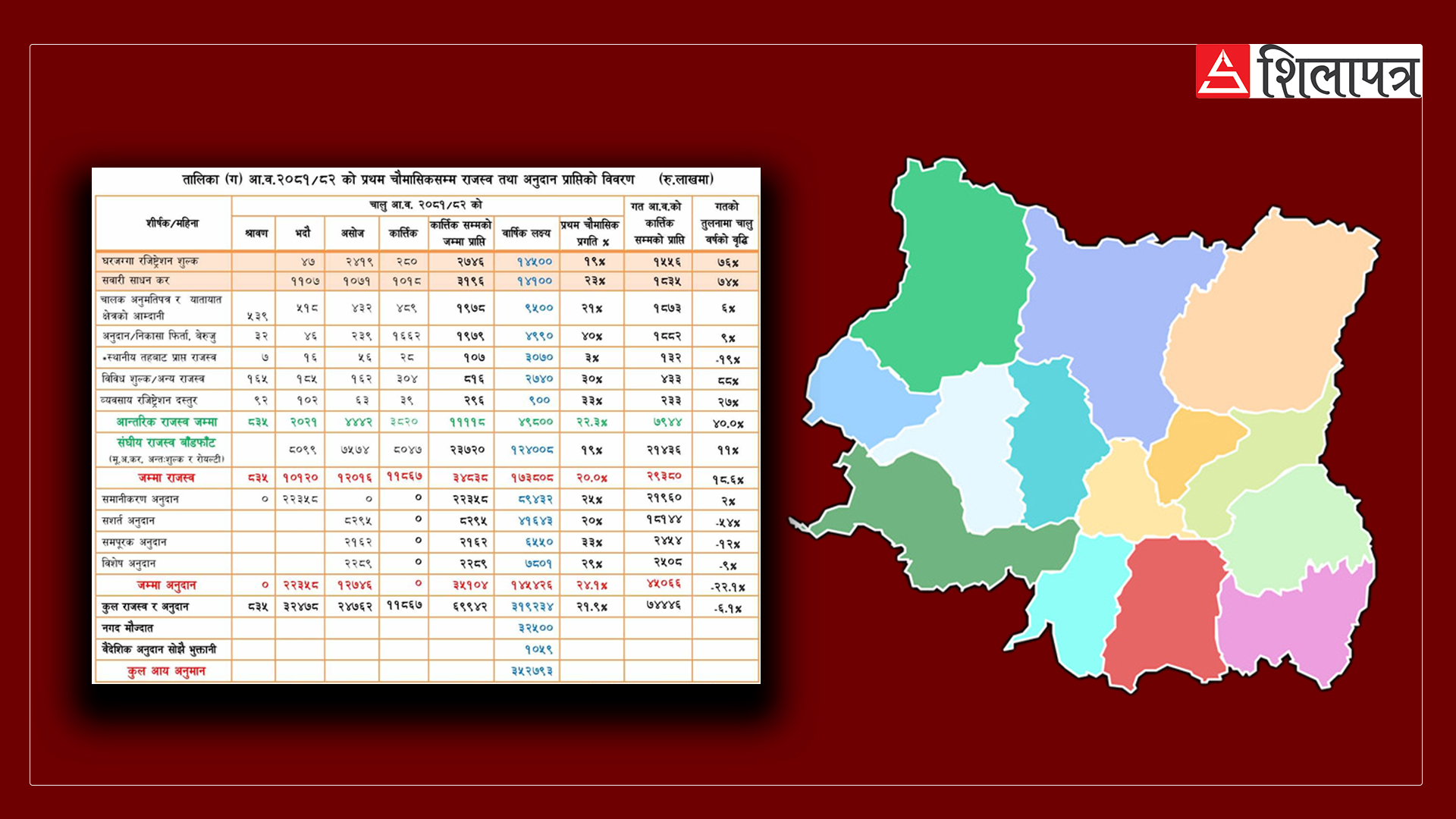Click the 'अनुदान/निकासा फिर्ता, बेरुजु' row label

point(159,336)
